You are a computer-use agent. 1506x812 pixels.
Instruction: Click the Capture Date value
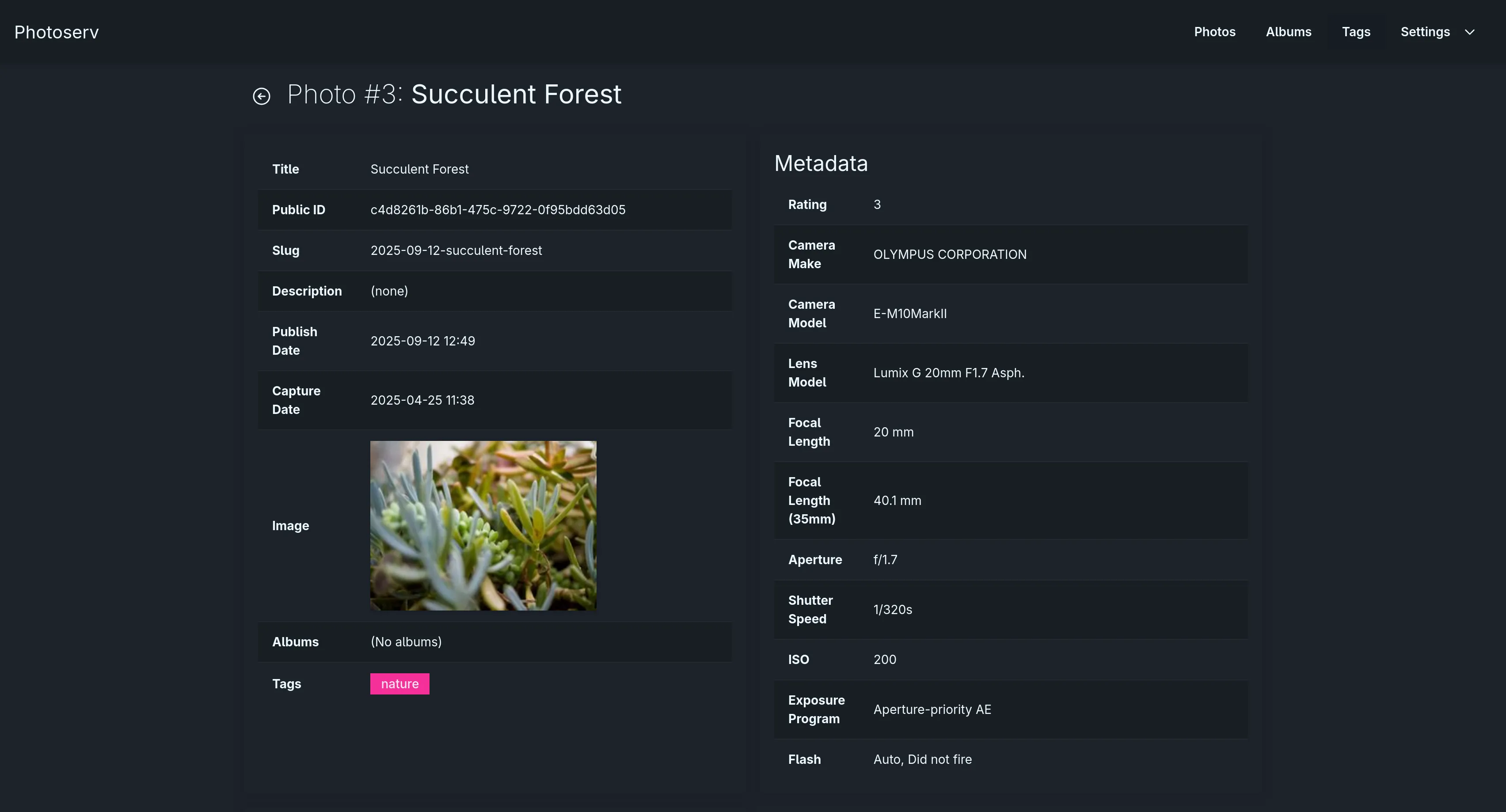tap(422, 400)
